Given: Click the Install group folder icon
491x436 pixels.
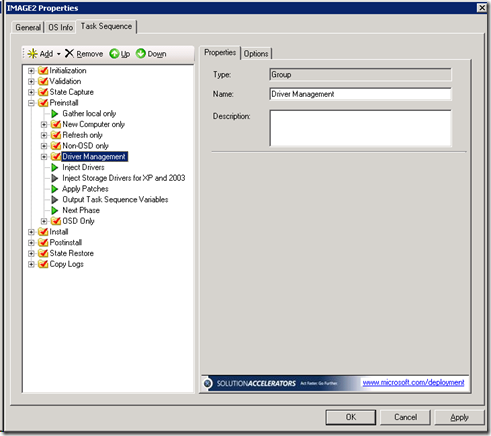Looking at the screenshot, I should (43, 232).
